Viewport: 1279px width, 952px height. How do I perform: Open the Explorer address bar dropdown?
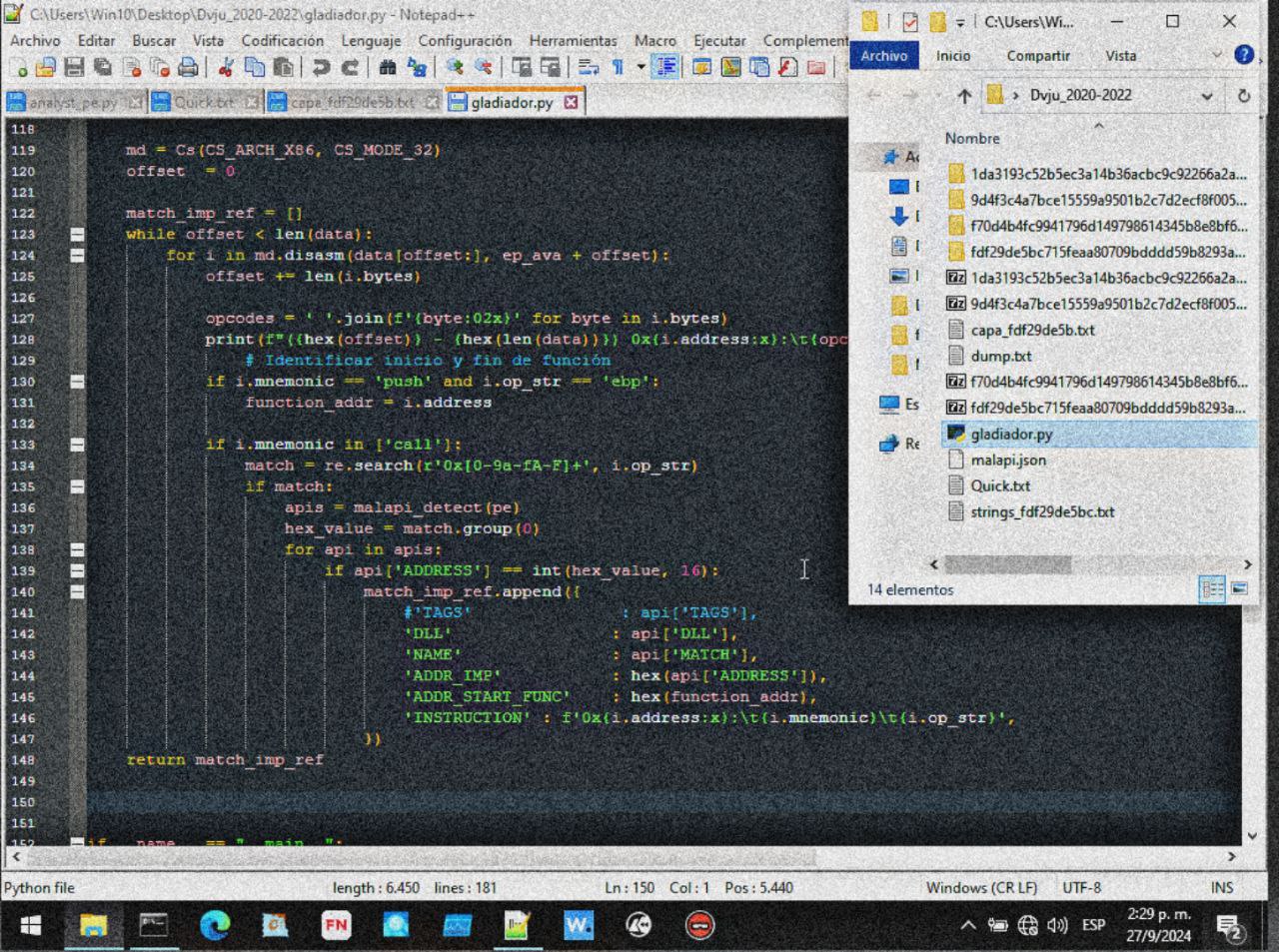click(x=1206, y=95)
